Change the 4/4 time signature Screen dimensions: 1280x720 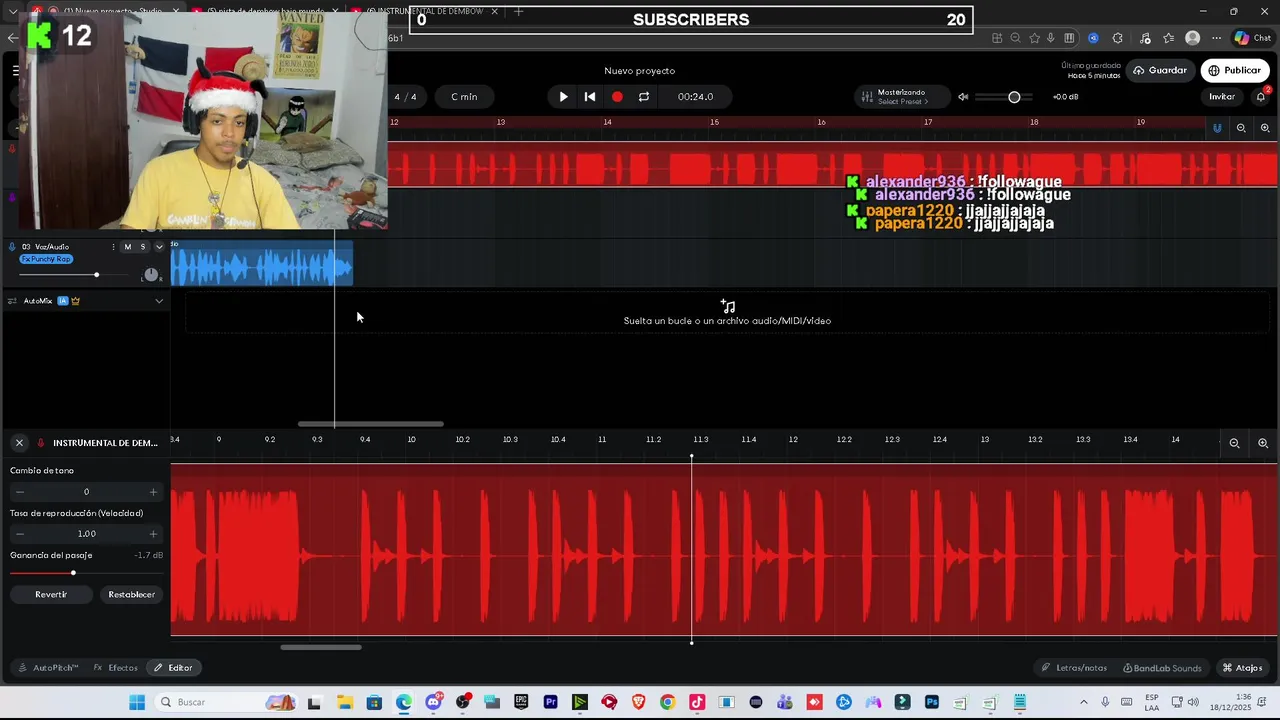[405, 97]
